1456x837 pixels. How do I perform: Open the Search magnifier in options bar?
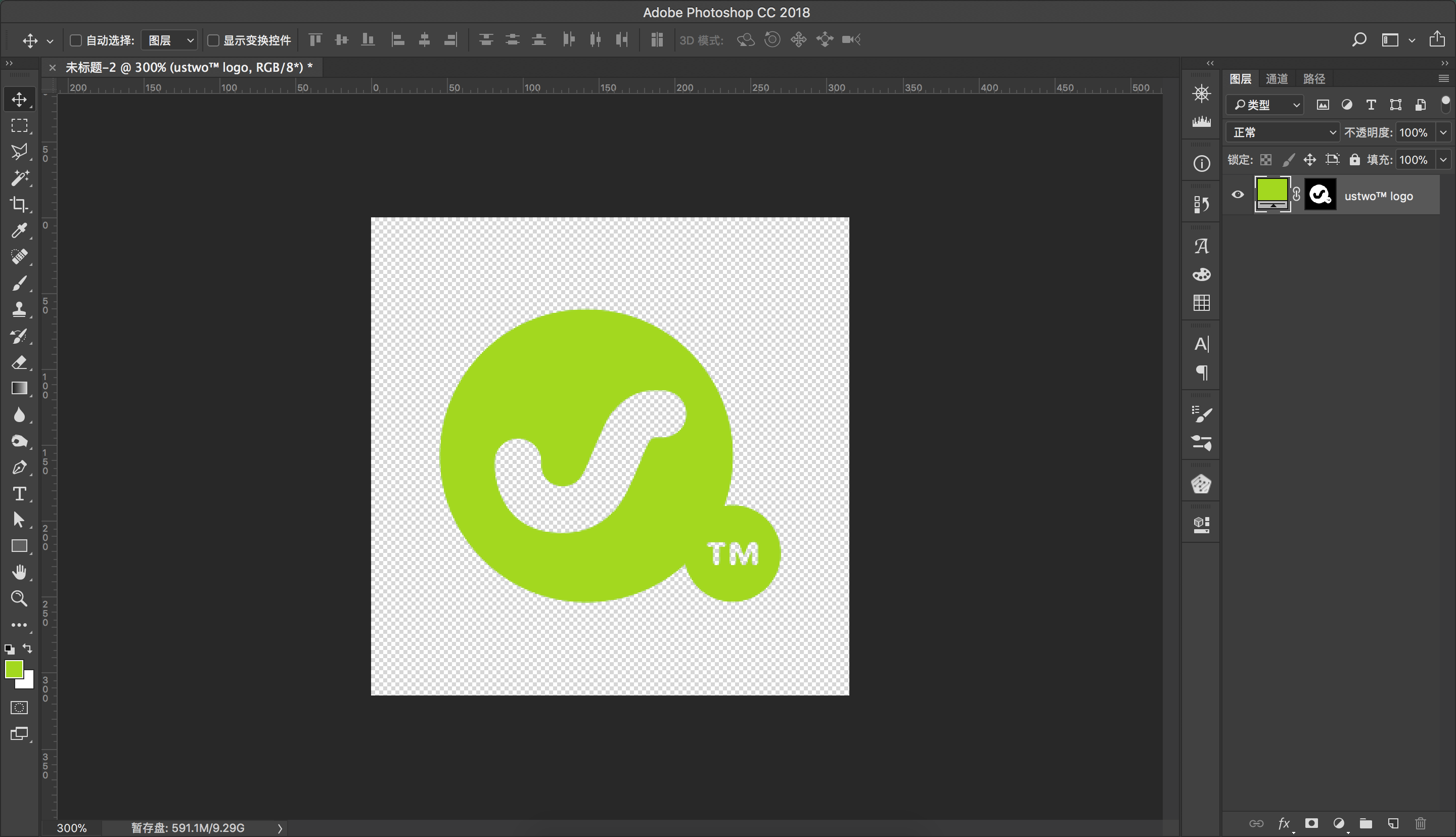point(1359,39)
